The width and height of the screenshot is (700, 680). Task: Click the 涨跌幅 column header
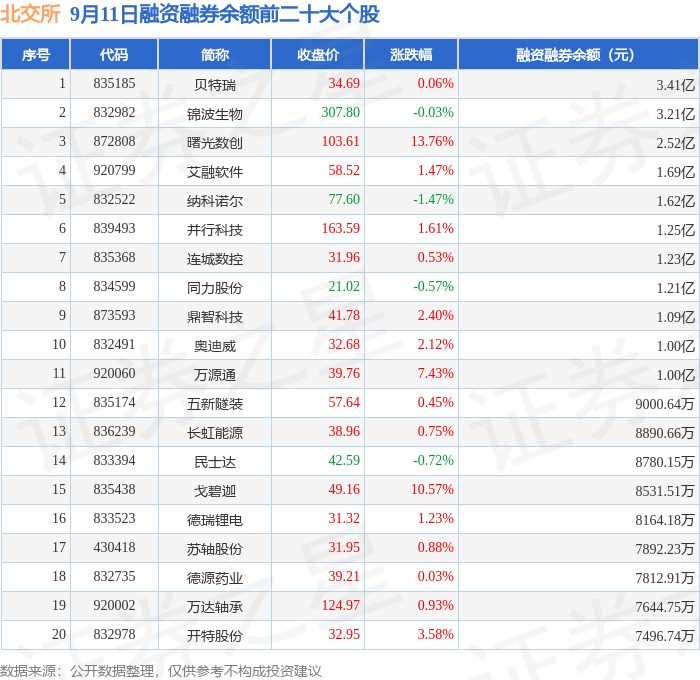tap(411, 55)
